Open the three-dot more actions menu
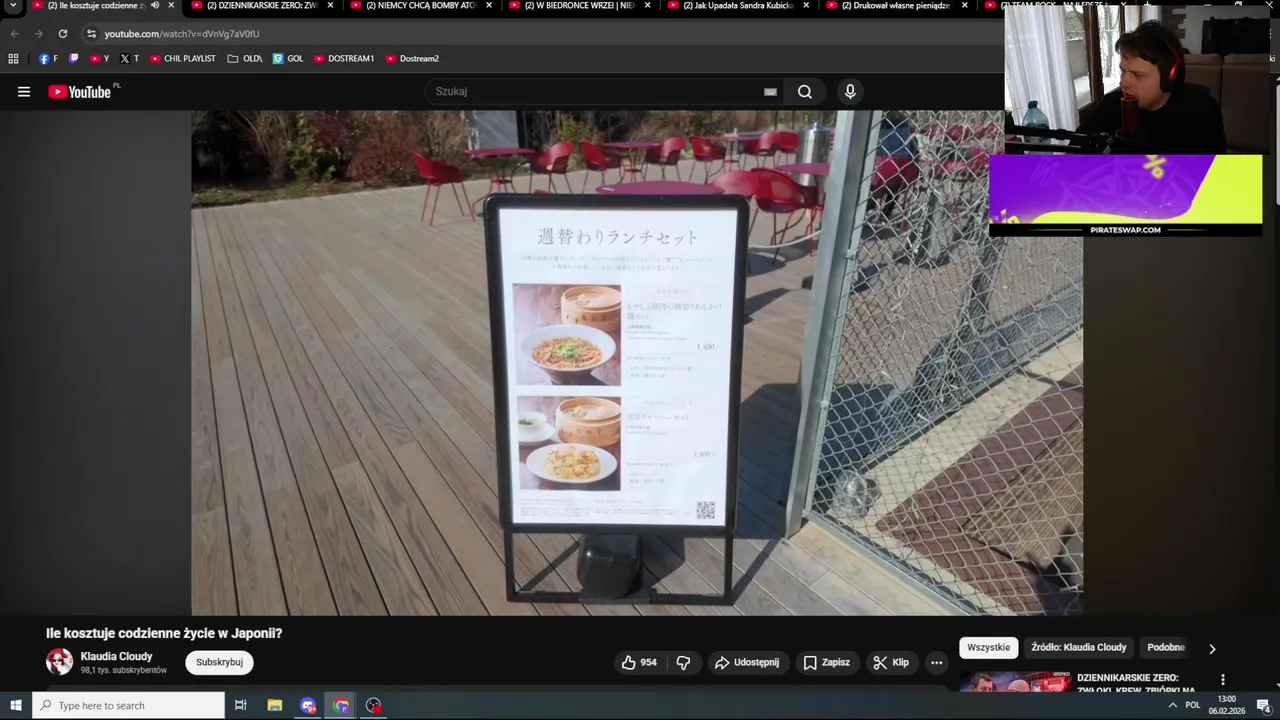 [x=936, y=662]
